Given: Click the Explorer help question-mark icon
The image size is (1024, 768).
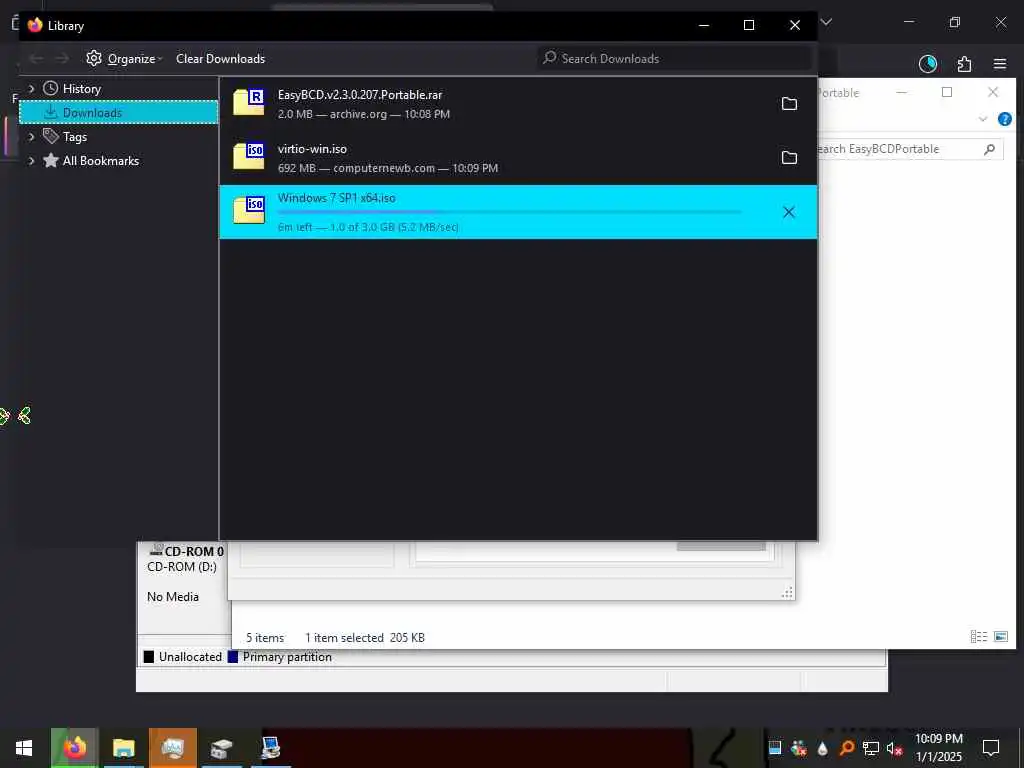Looking at the screenshot, I should 1004,119.
